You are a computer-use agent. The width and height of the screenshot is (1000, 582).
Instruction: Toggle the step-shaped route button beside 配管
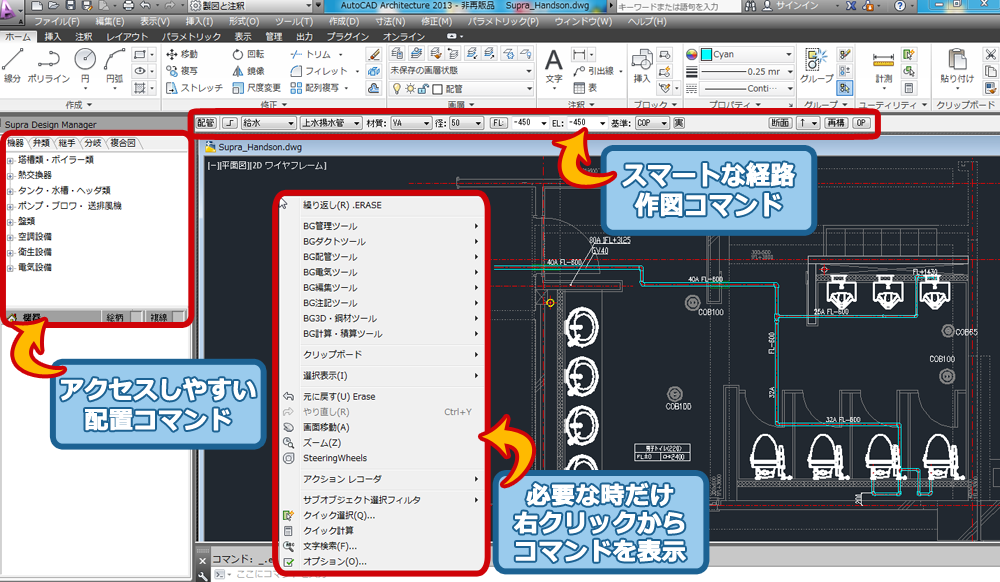[230, 122]
